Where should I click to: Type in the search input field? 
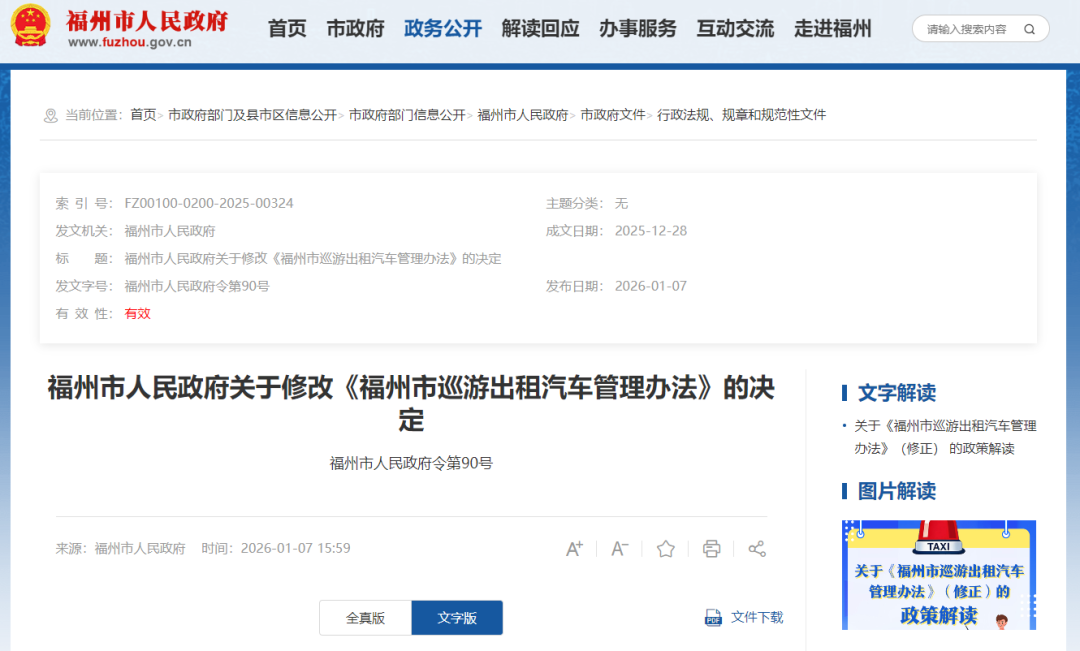966,29
